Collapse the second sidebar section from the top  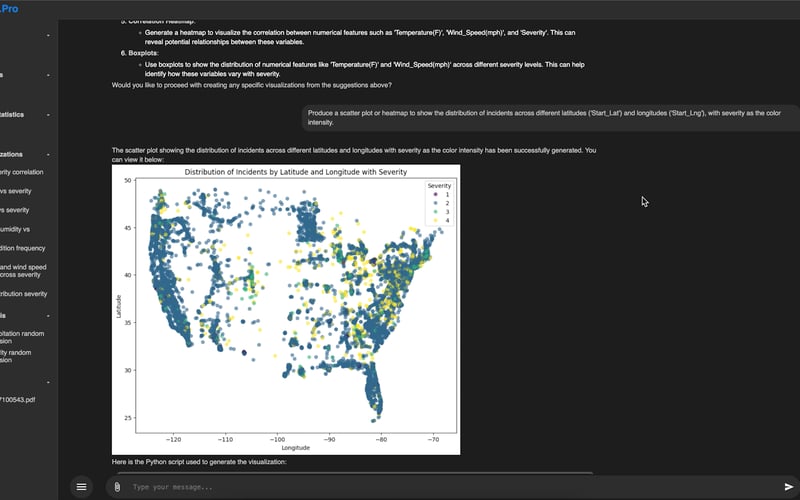48,76
